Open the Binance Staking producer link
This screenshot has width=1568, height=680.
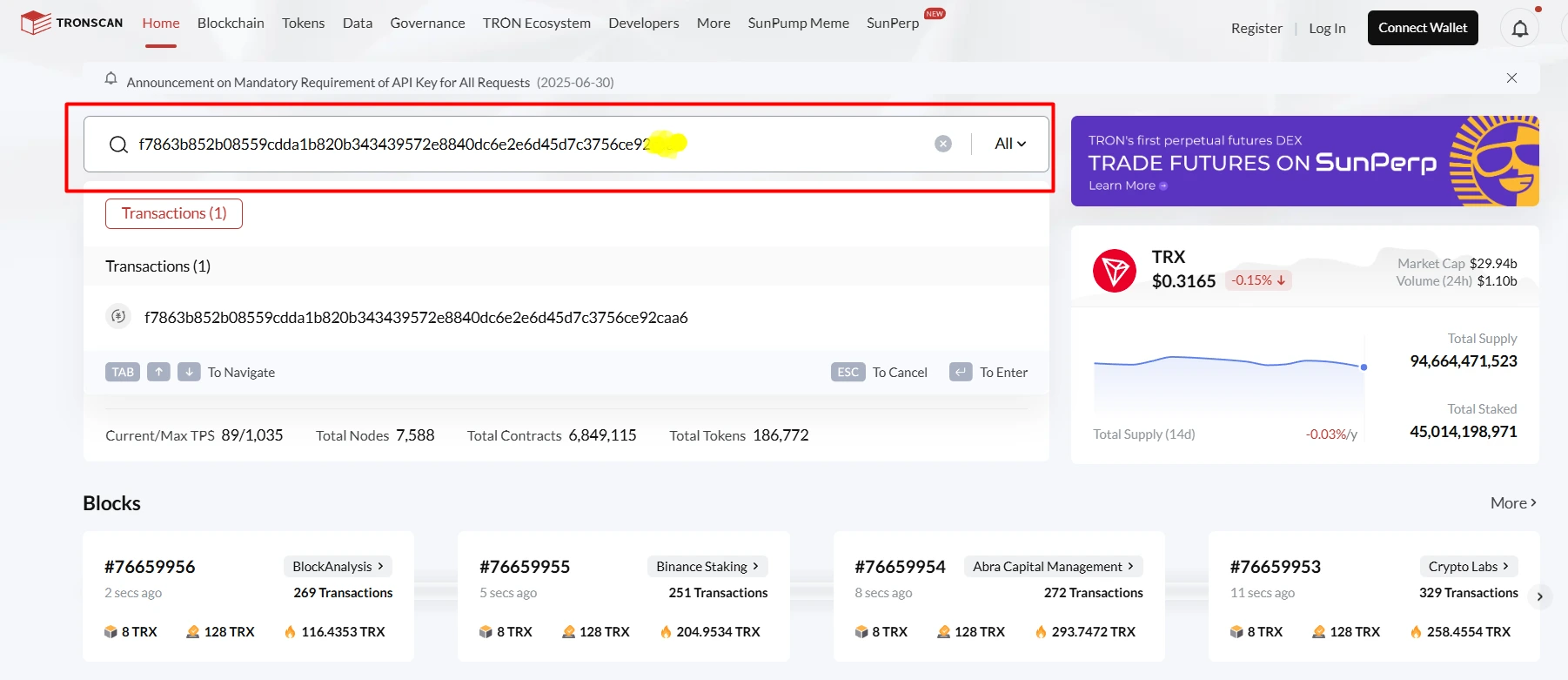pyautogui.click(x=707, y=567)
